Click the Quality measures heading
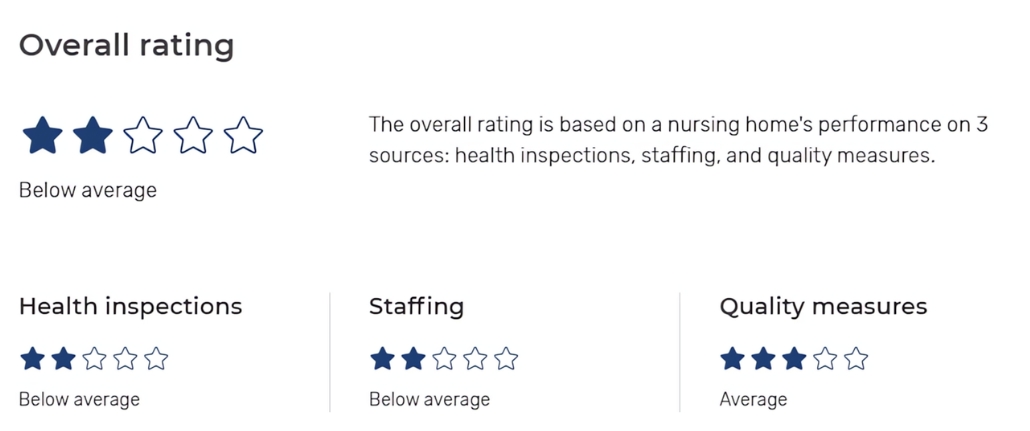This screenshot has height=431, width=1030. pyautogui.click(x=823, y=306)
